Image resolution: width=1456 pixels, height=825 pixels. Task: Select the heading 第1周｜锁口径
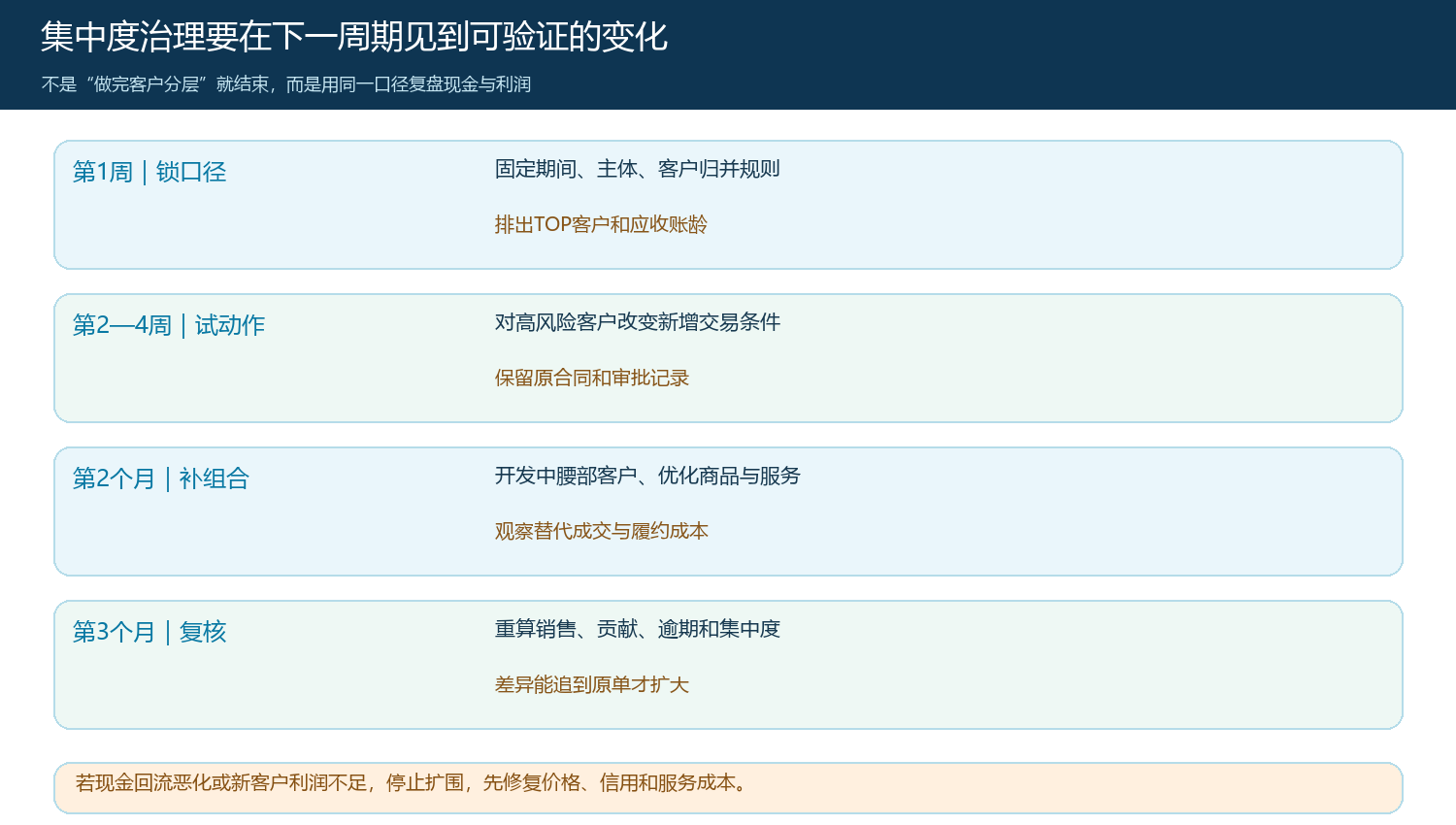(149, 172)
